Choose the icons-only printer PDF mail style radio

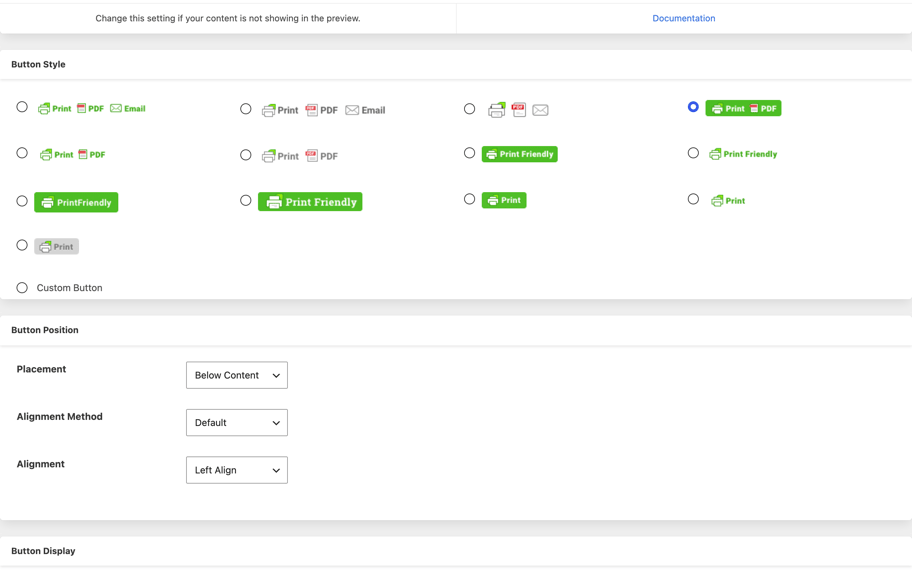(469, 109)
